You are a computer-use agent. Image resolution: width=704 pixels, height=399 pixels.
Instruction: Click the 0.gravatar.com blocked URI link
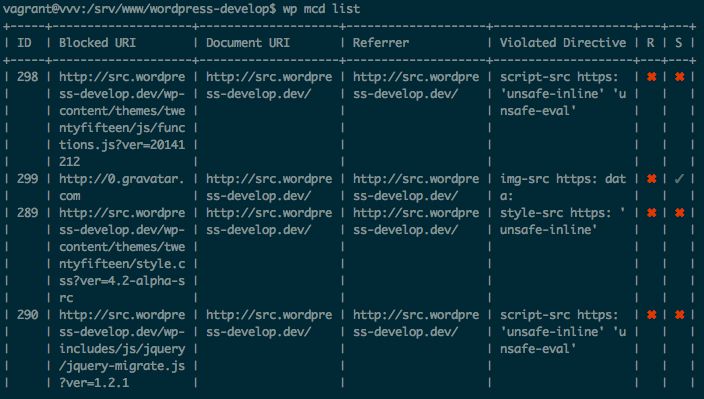click(122, 188)
